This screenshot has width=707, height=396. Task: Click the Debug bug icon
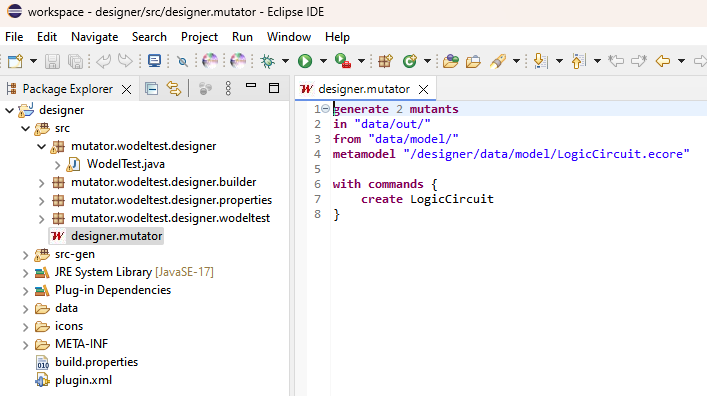point(267,61)
